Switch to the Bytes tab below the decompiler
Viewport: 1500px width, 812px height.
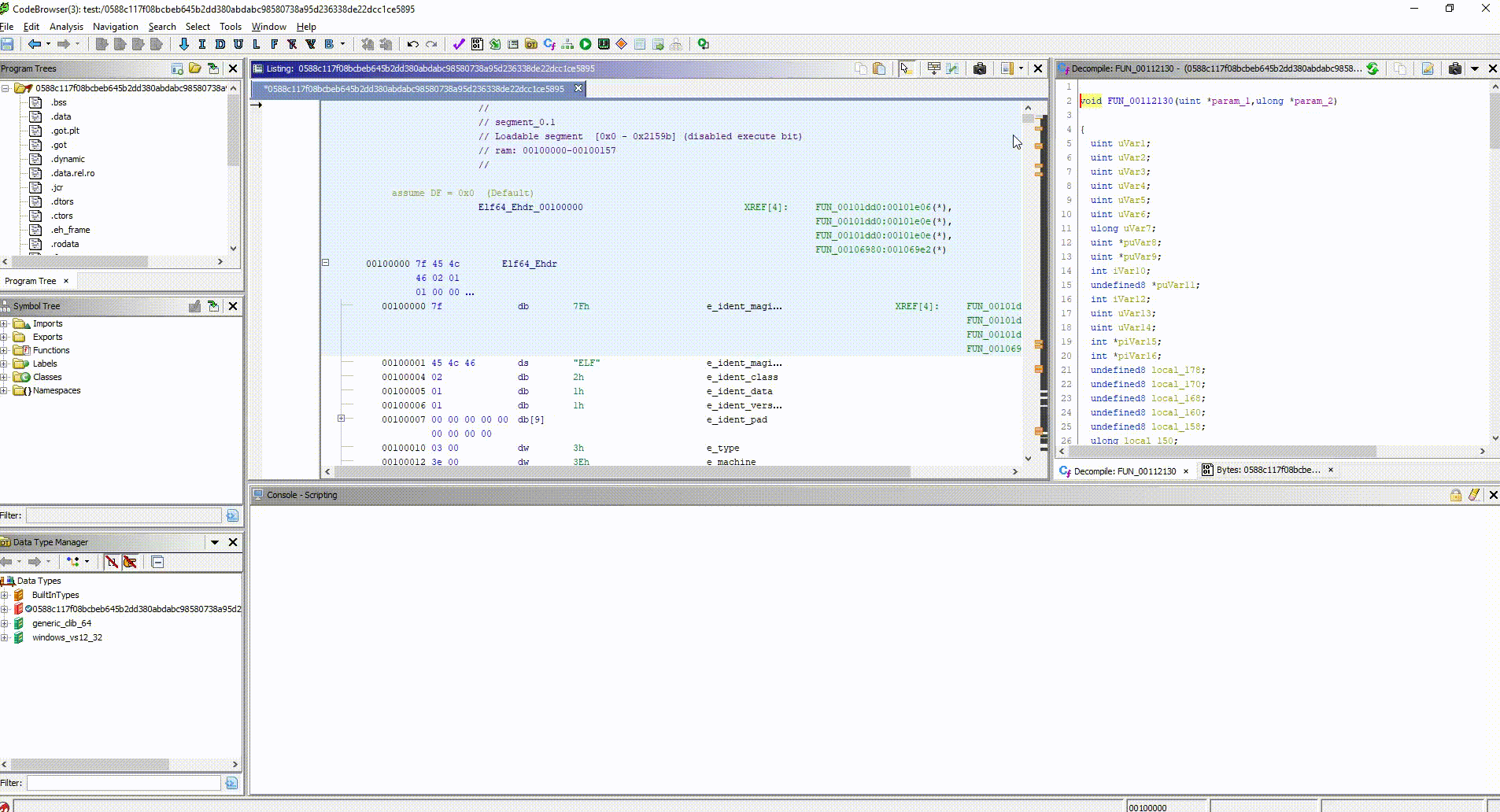tap(1265, 470)
